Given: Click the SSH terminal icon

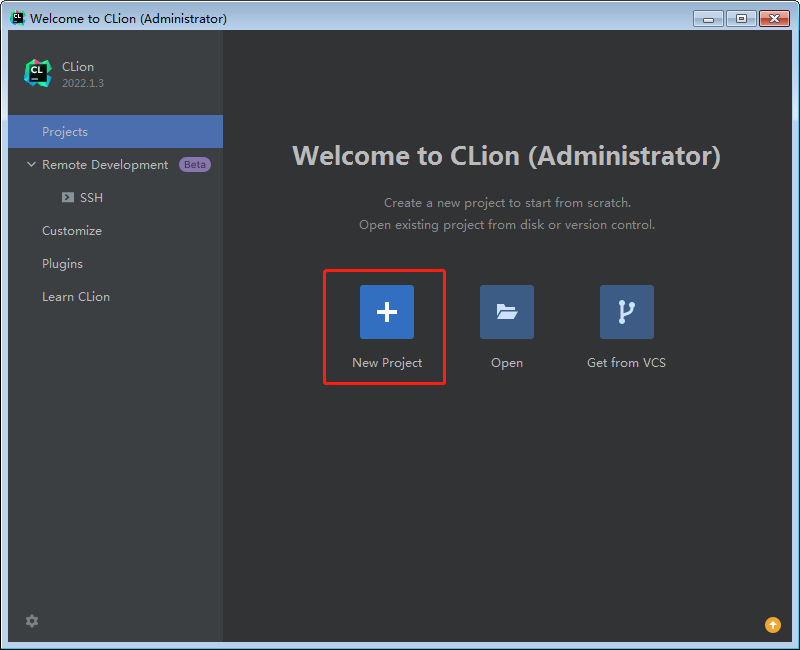Looking at the screenshot, I should coord(68,198).
